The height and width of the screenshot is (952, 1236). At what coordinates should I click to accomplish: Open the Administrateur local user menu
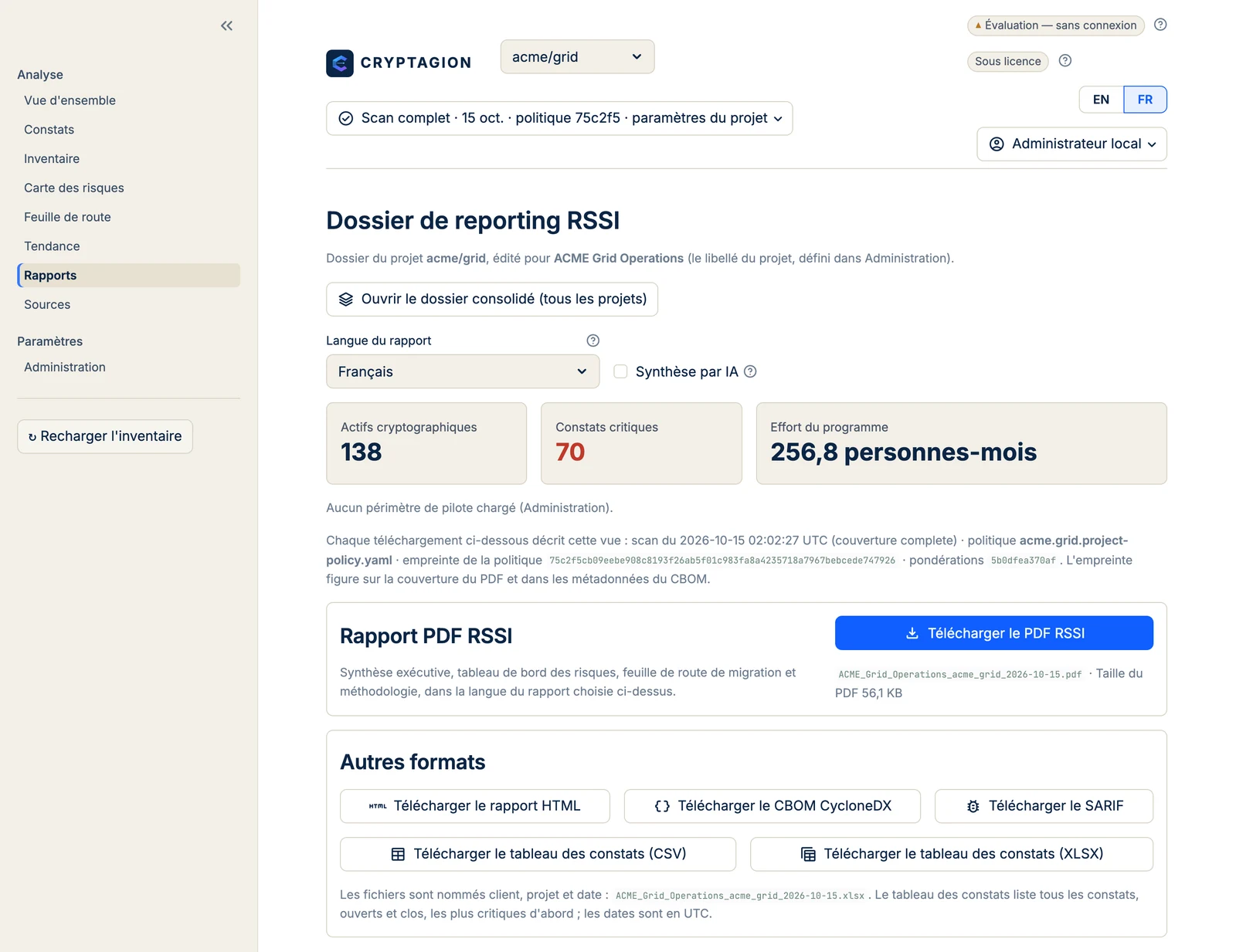[1071, 144]
